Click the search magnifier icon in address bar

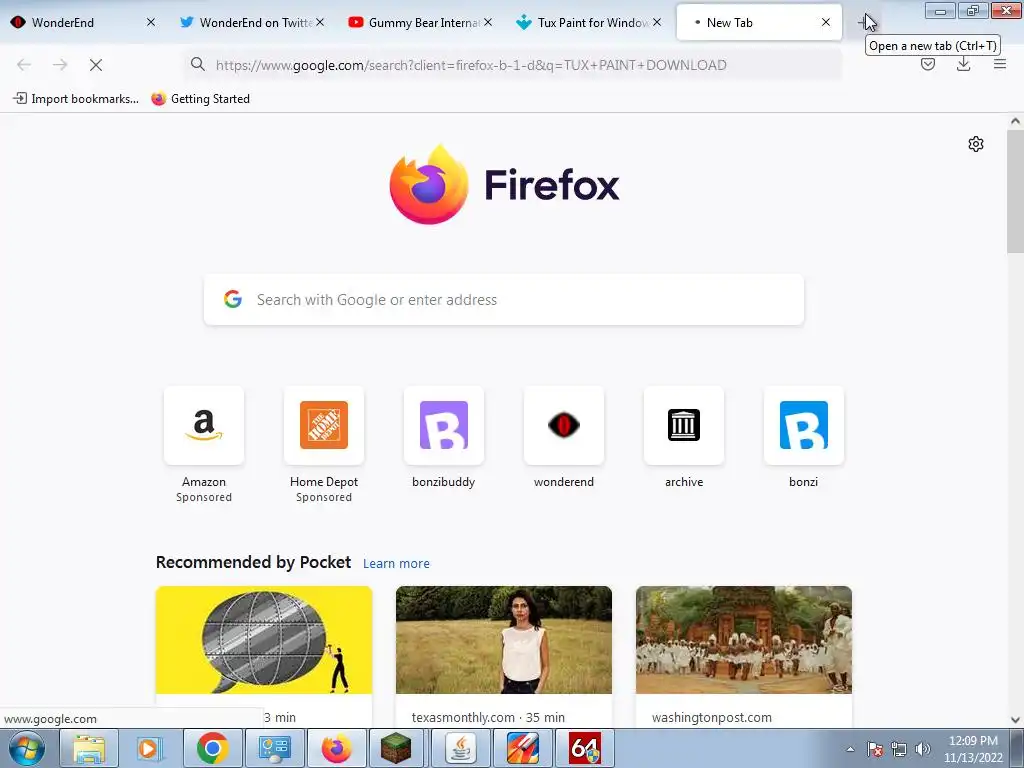point(198,64)
